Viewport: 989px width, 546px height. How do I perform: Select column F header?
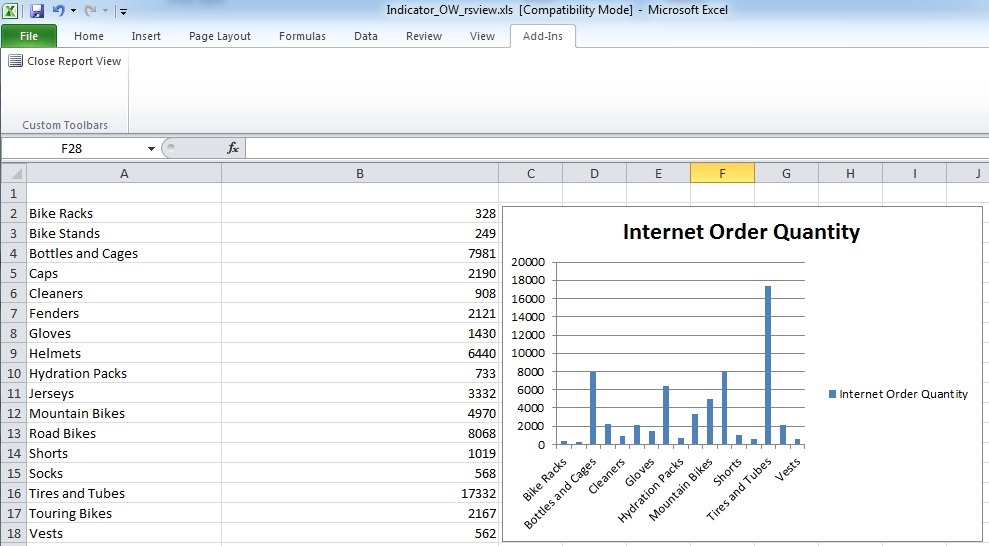pos(722,173)
